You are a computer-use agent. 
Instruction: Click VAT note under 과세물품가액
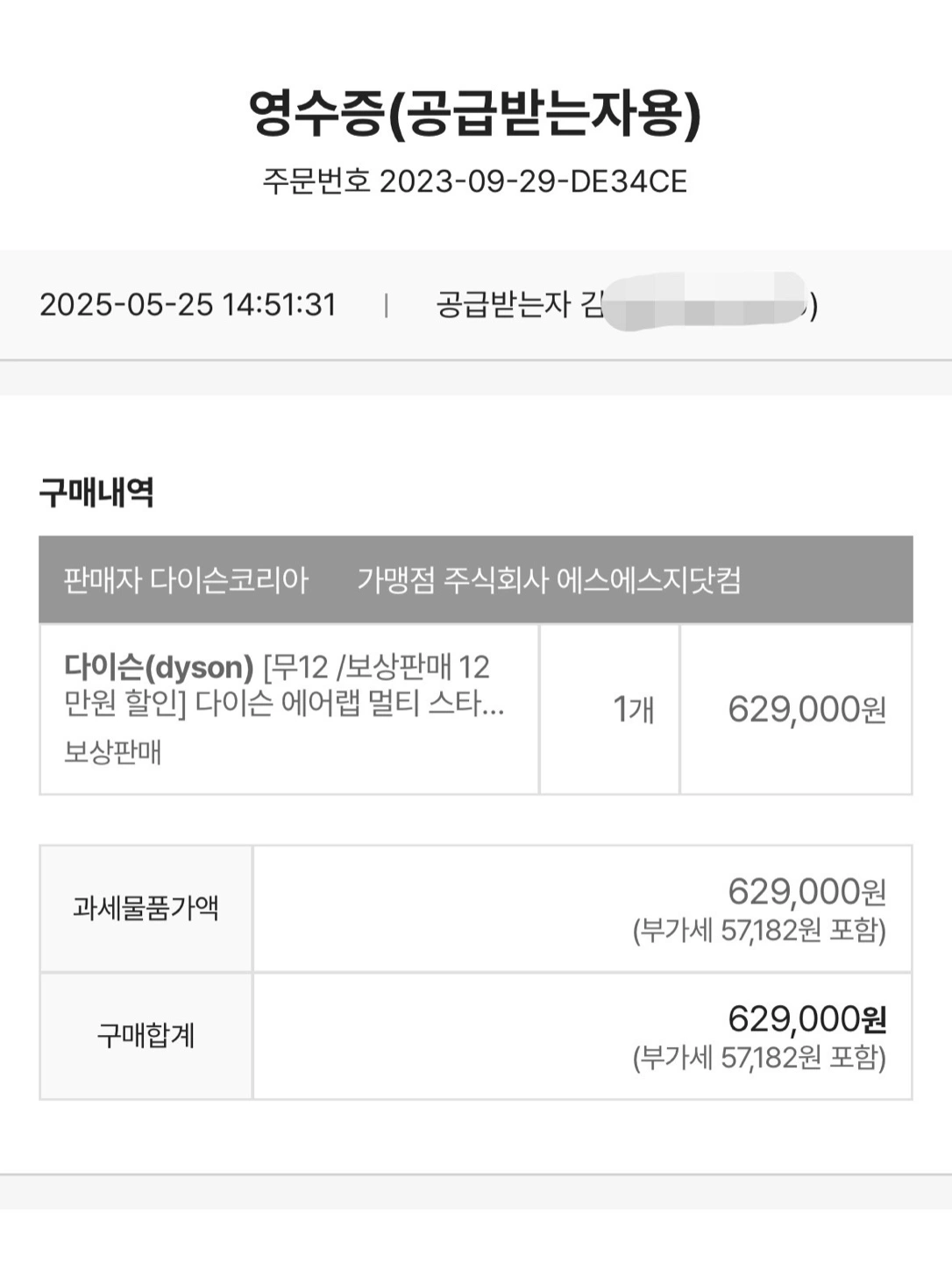(759, 930)
